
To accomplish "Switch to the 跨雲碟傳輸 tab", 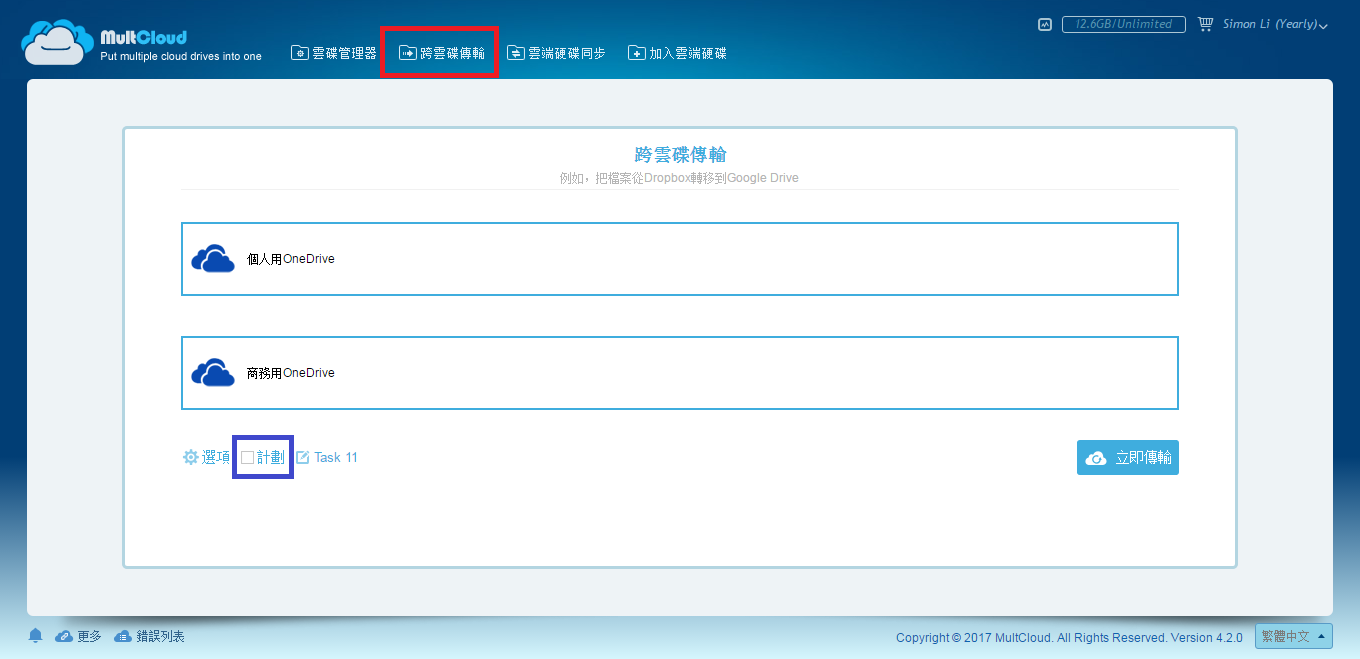I will tap(441, 53).
